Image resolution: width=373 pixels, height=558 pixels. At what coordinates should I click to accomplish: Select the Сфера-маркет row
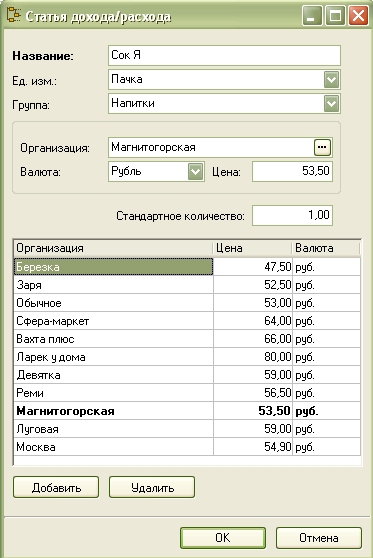187,321
